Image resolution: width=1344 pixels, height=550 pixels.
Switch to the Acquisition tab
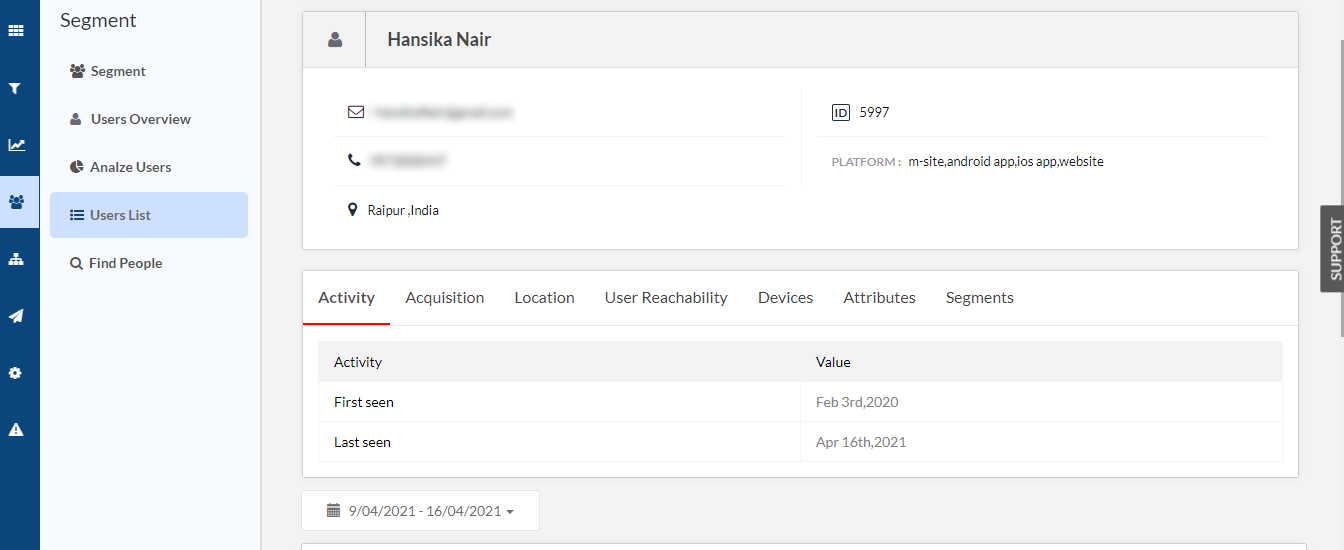[x=445, y=298]
